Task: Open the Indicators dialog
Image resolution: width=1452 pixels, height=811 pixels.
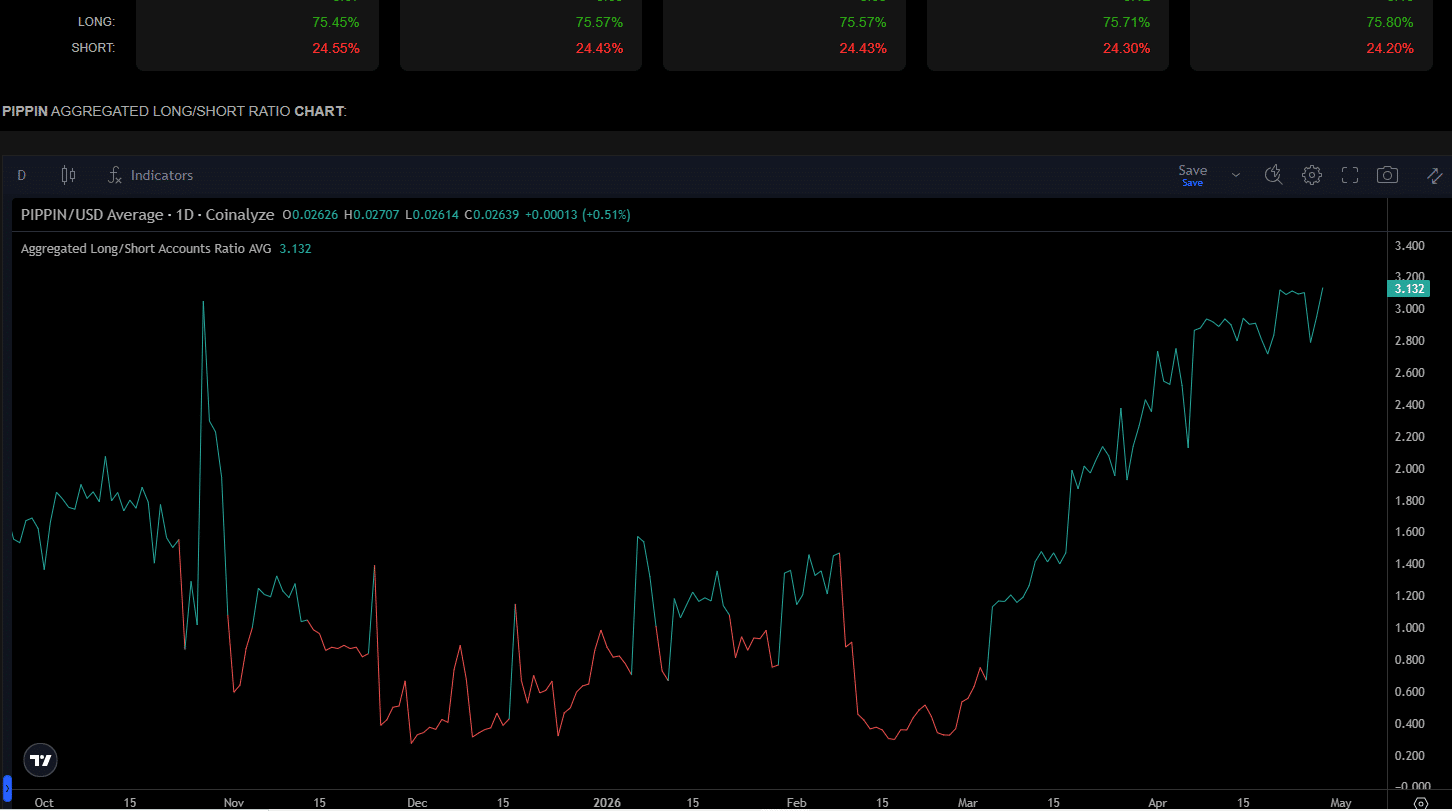Action: click(160, 175)
